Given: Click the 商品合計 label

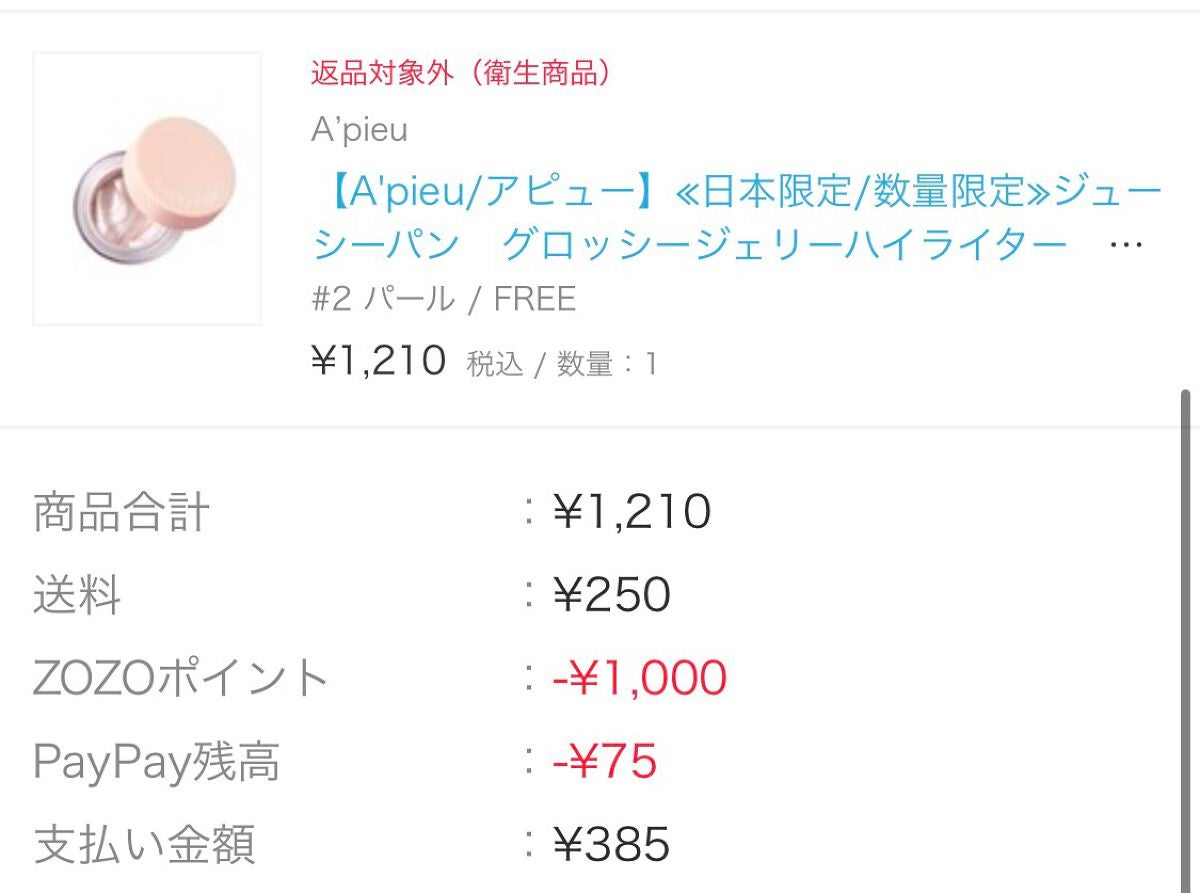Looking at the screenshot, I should 122,513.
